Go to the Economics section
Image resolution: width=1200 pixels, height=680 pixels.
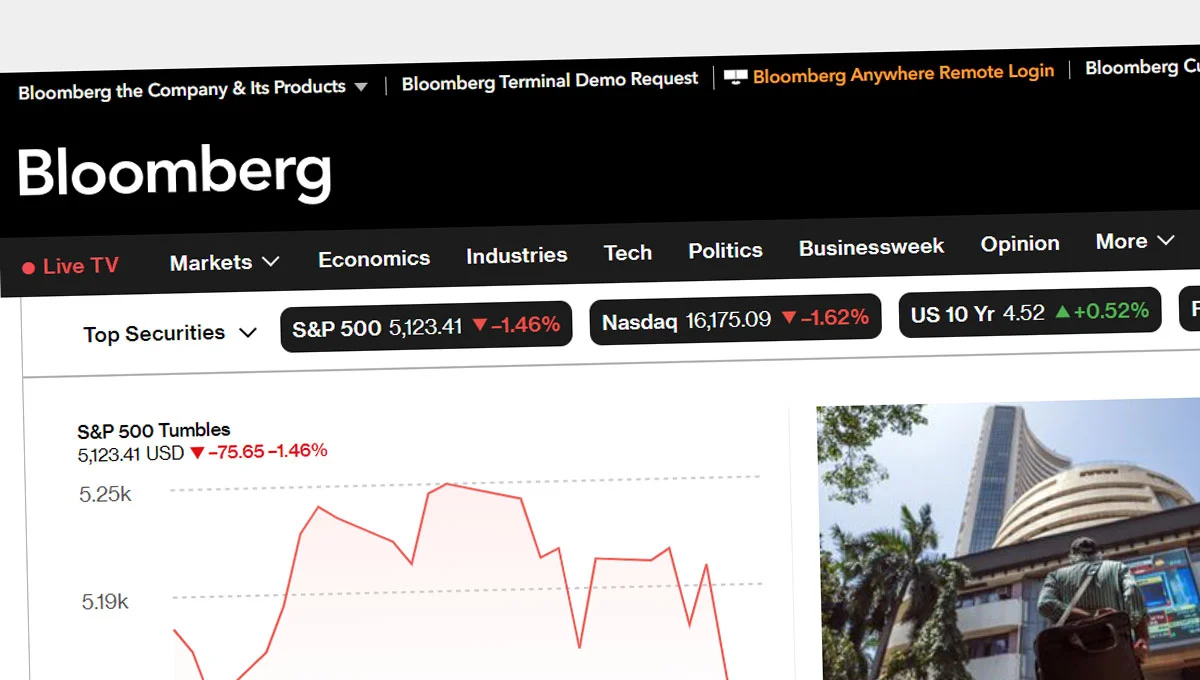click(x=374, y=259)
